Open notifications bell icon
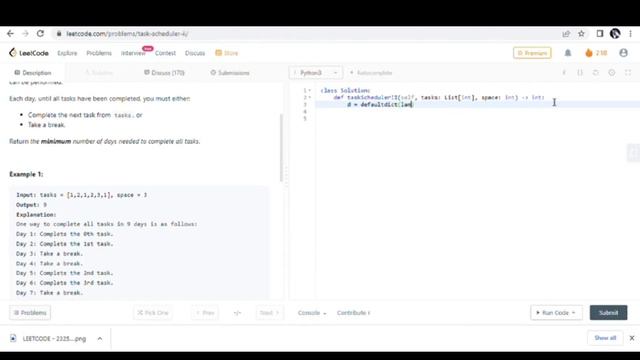Viewport: 640px width, 360px height. [x=568, y=53]
